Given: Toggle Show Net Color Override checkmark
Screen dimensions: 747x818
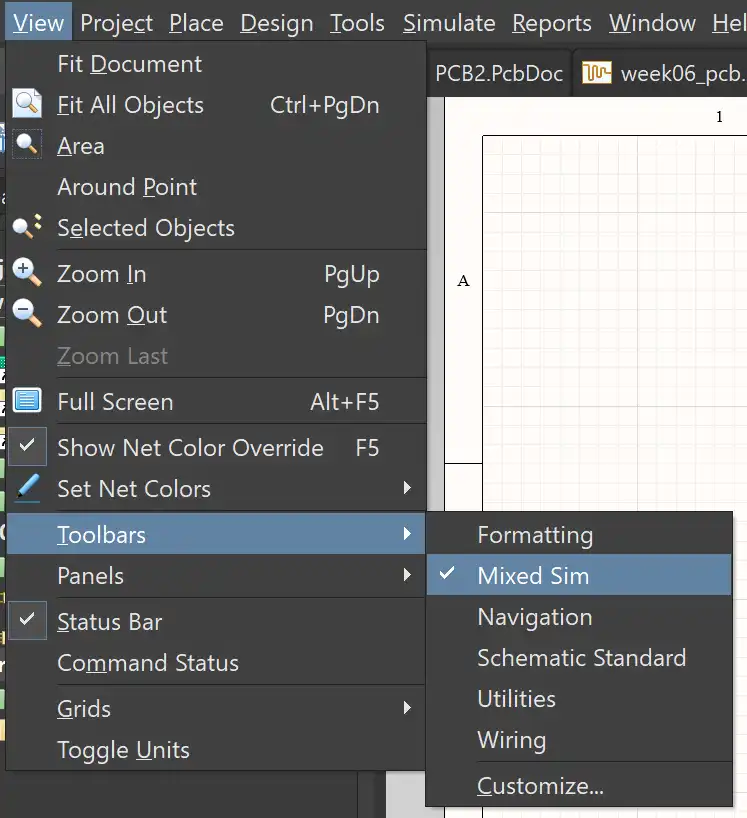Looking at the screenshot, I should click(27, 447).
